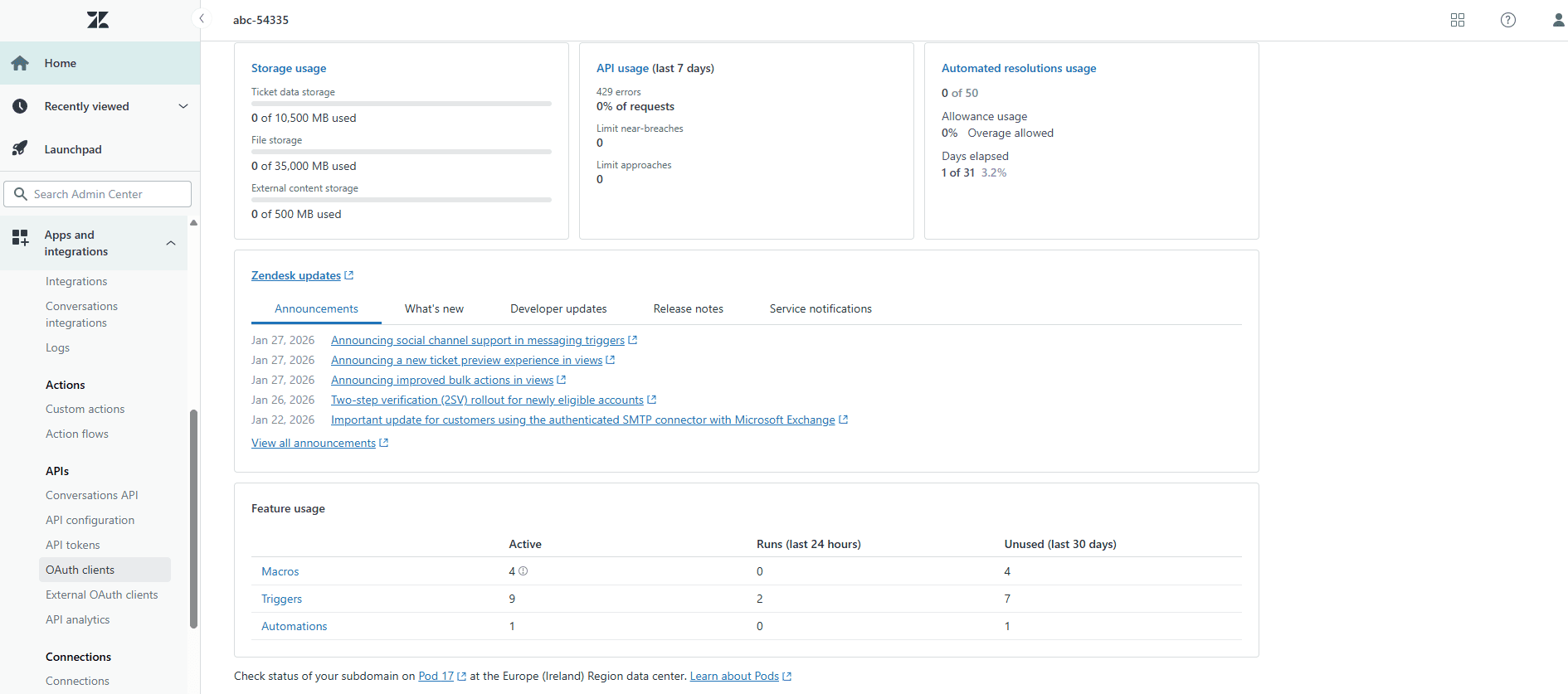Screen dimensions: 1568x694
Task: Go to Home in sidebar
Action: [x=100, y=63]
